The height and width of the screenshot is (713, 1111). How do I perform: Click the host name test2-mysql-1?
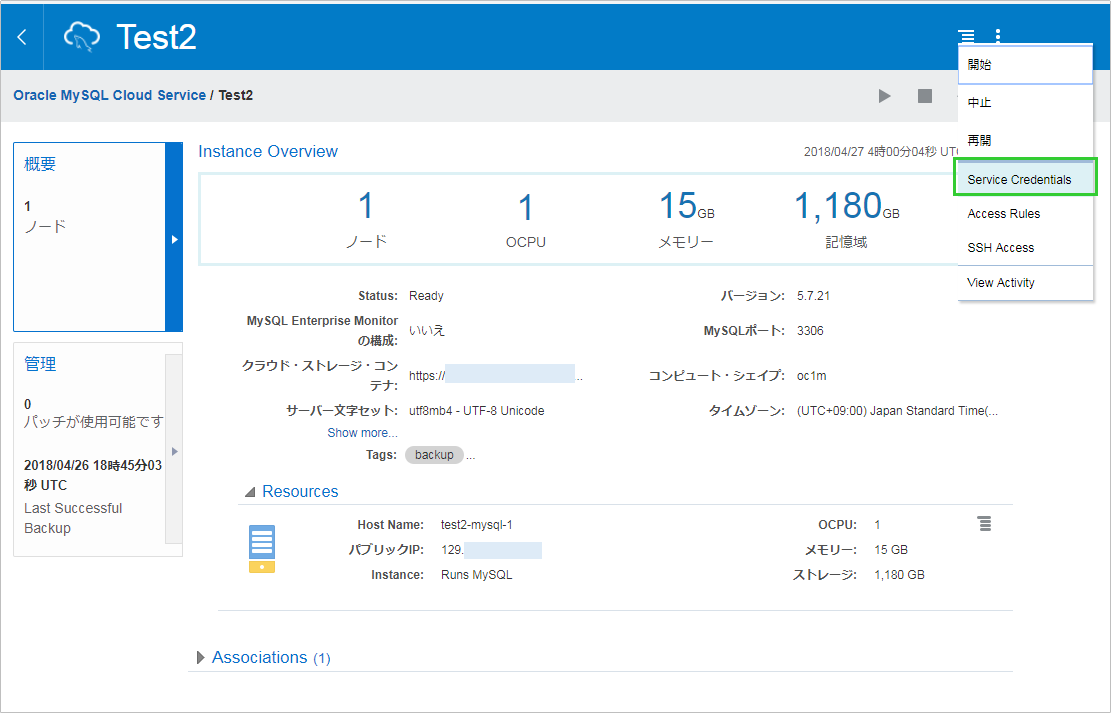tap(477, 524)
